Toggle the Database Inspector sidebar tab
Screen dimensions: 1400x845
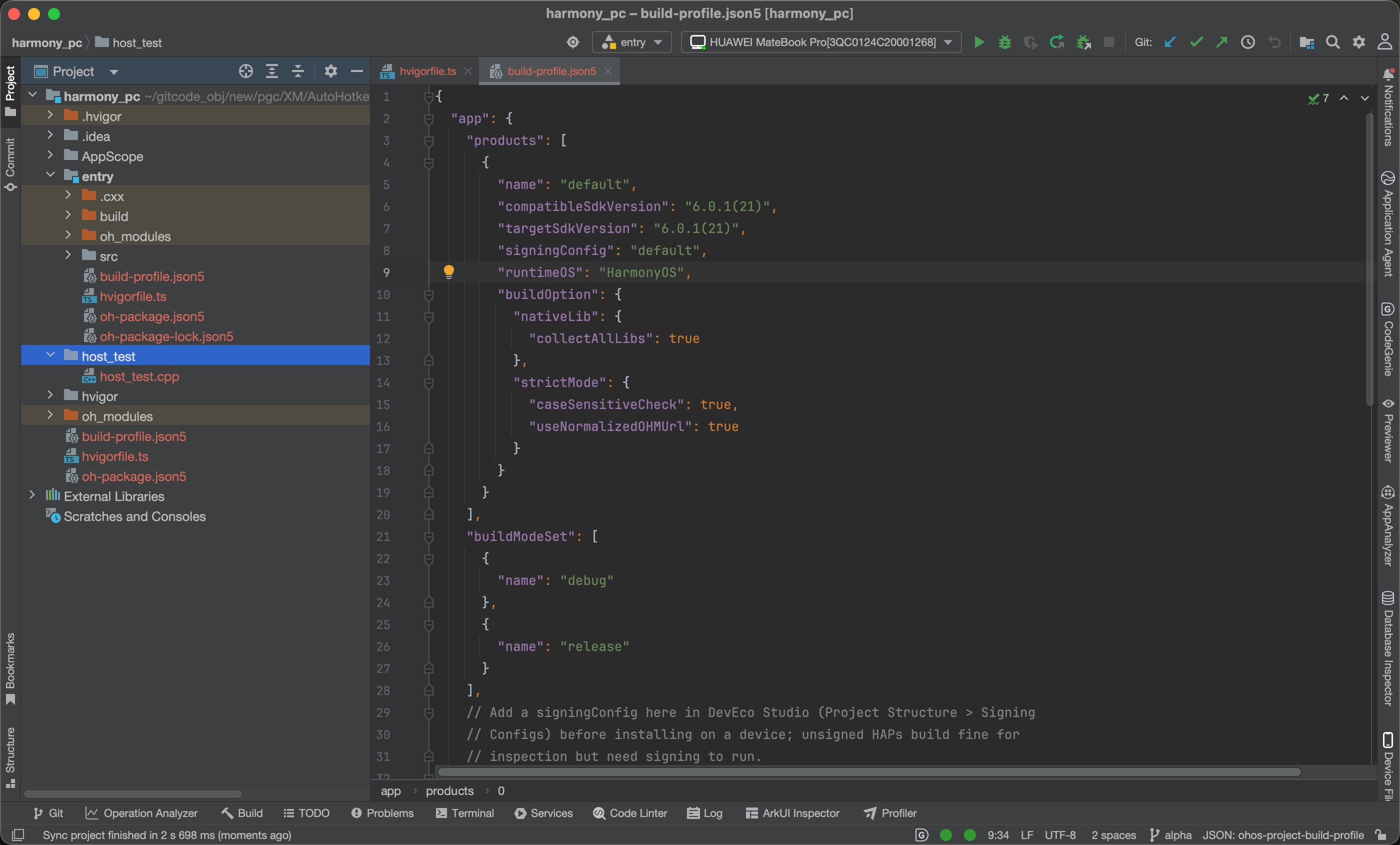(1388, 648)
